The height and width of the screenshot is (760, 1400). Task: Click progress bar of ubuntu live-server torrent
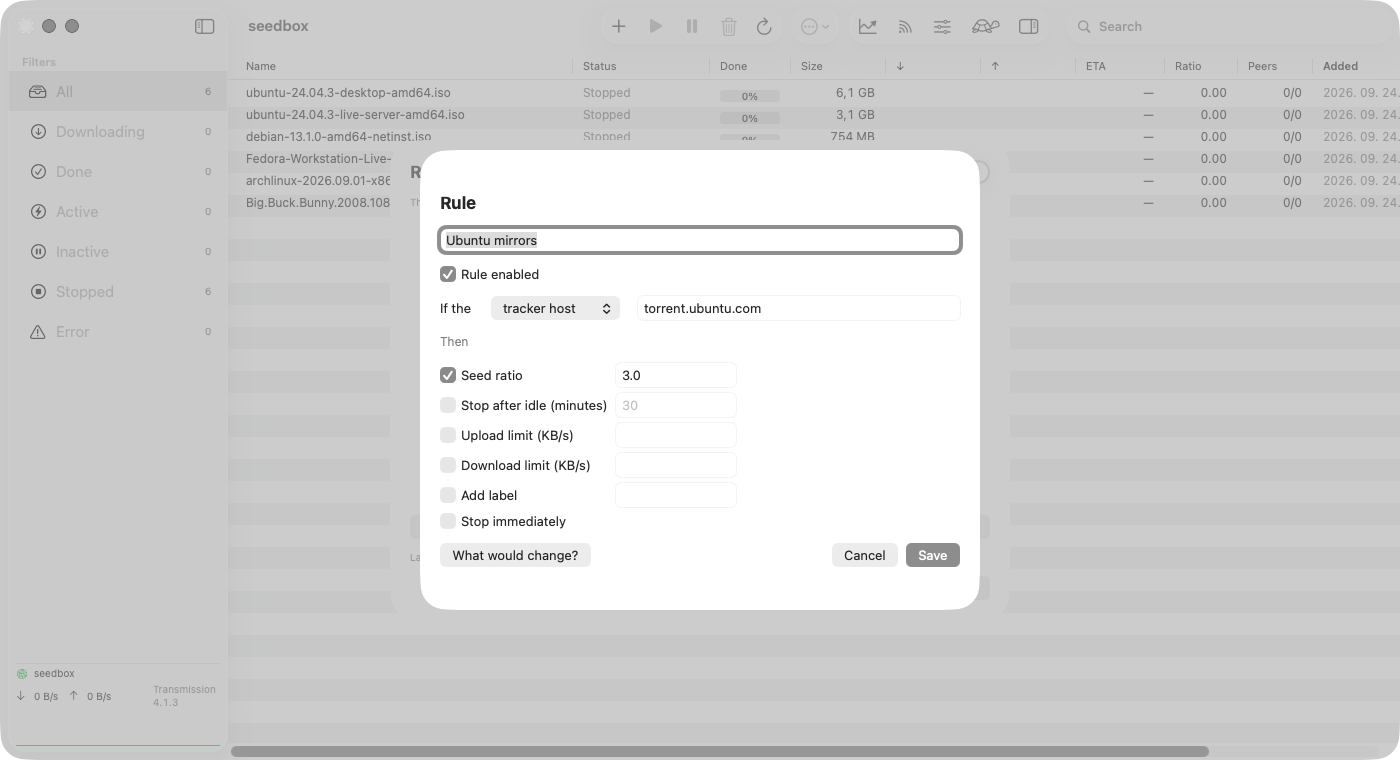point(749,118)
